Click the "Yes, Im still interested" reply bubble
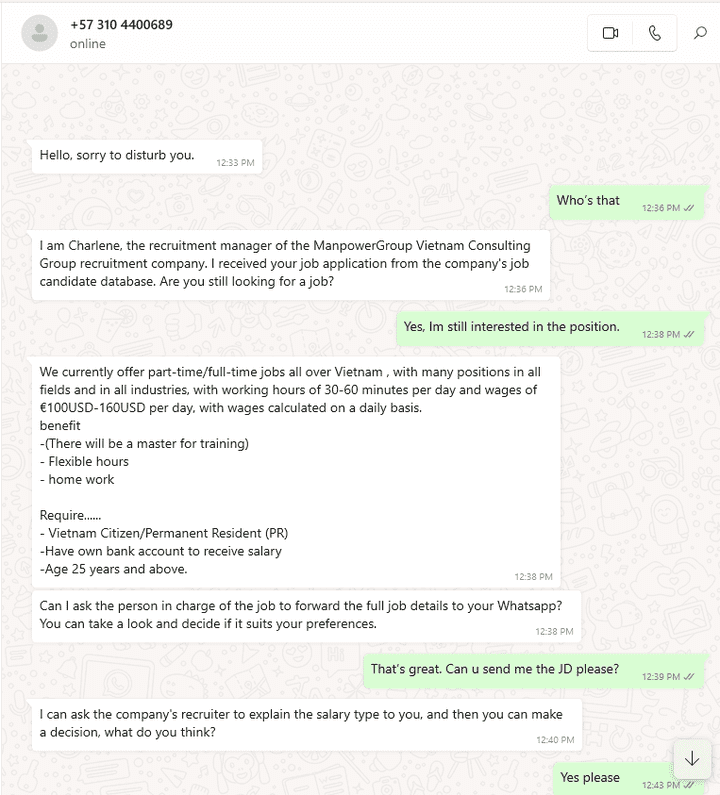This screenshot has height=795, width=720. pyautogui.click(x=511, y=327)
